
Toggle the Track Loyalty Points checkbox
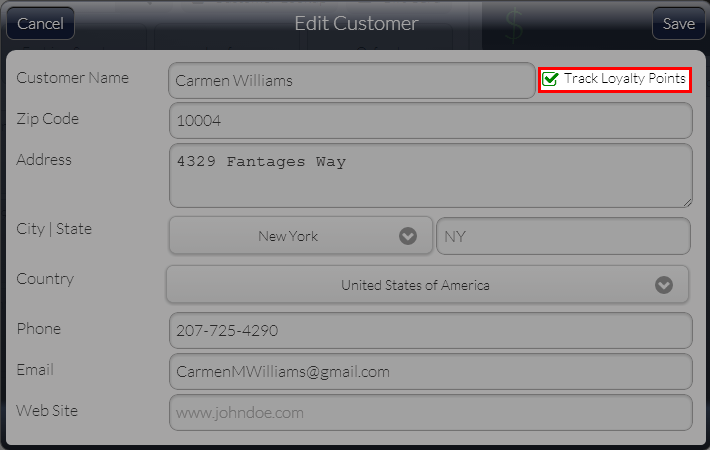(550, 79)
